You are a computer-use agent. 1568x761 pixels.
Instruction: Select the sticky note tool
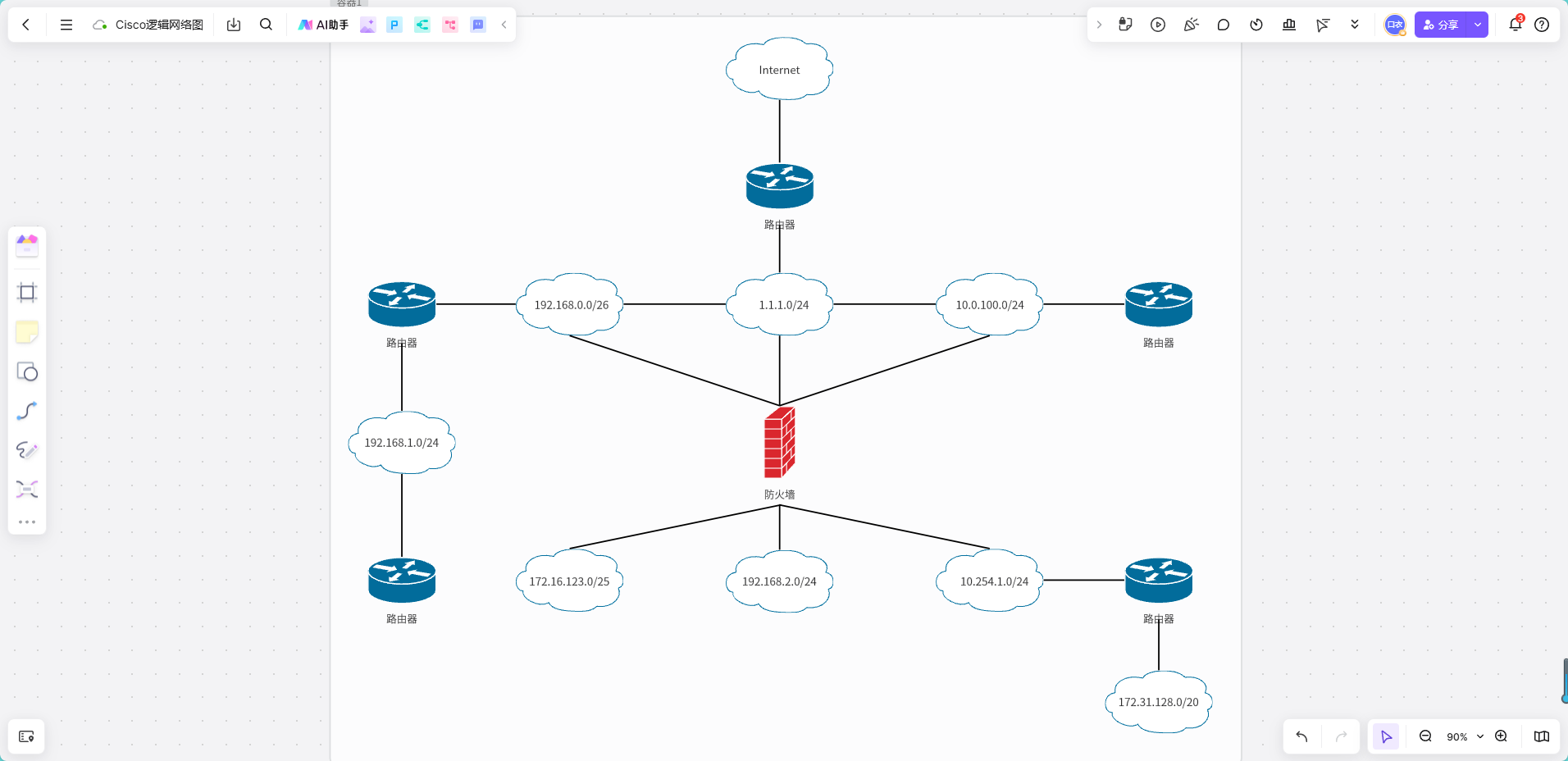point(27,332)
